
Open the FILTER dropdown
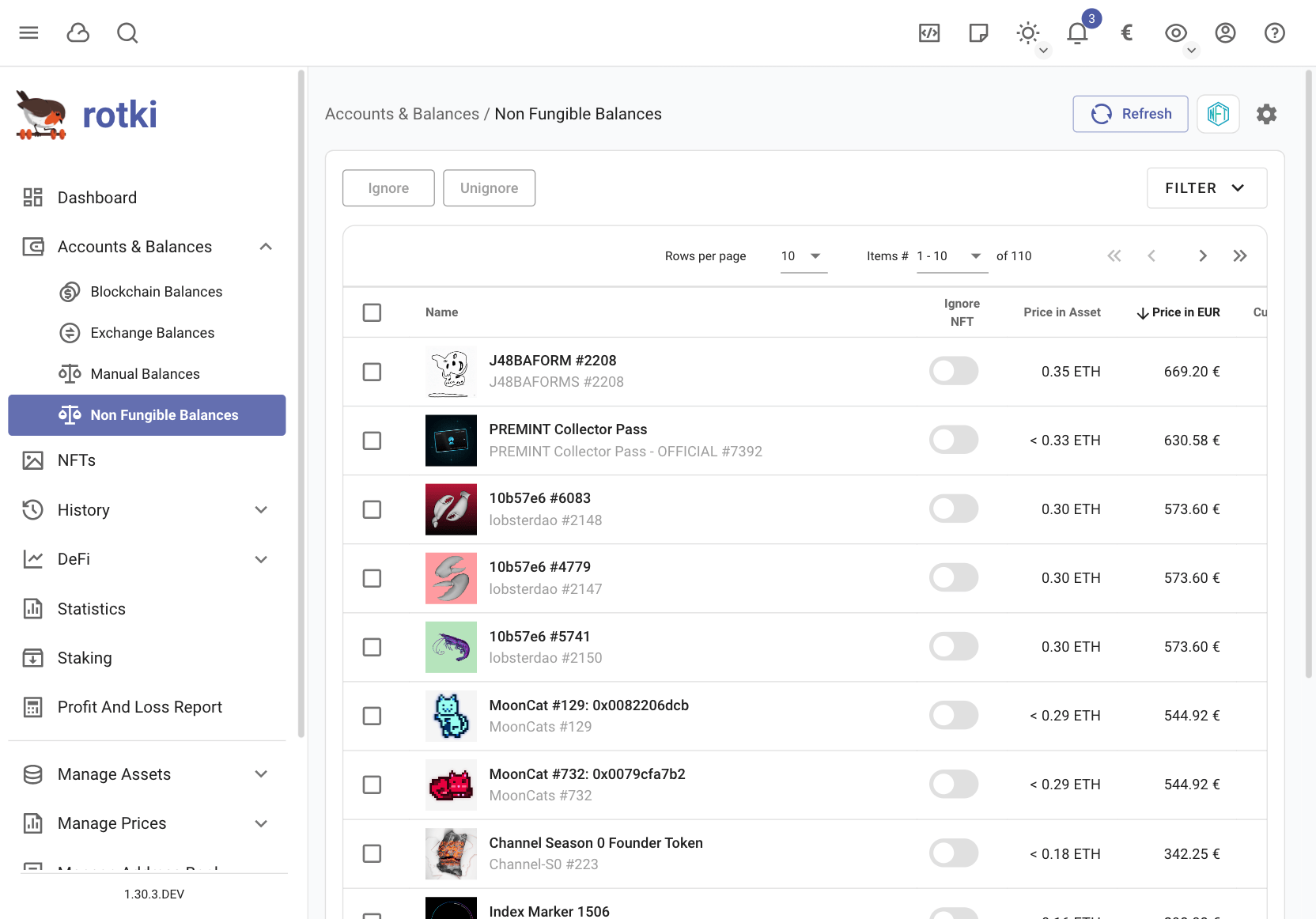(x=1207, y=188)
